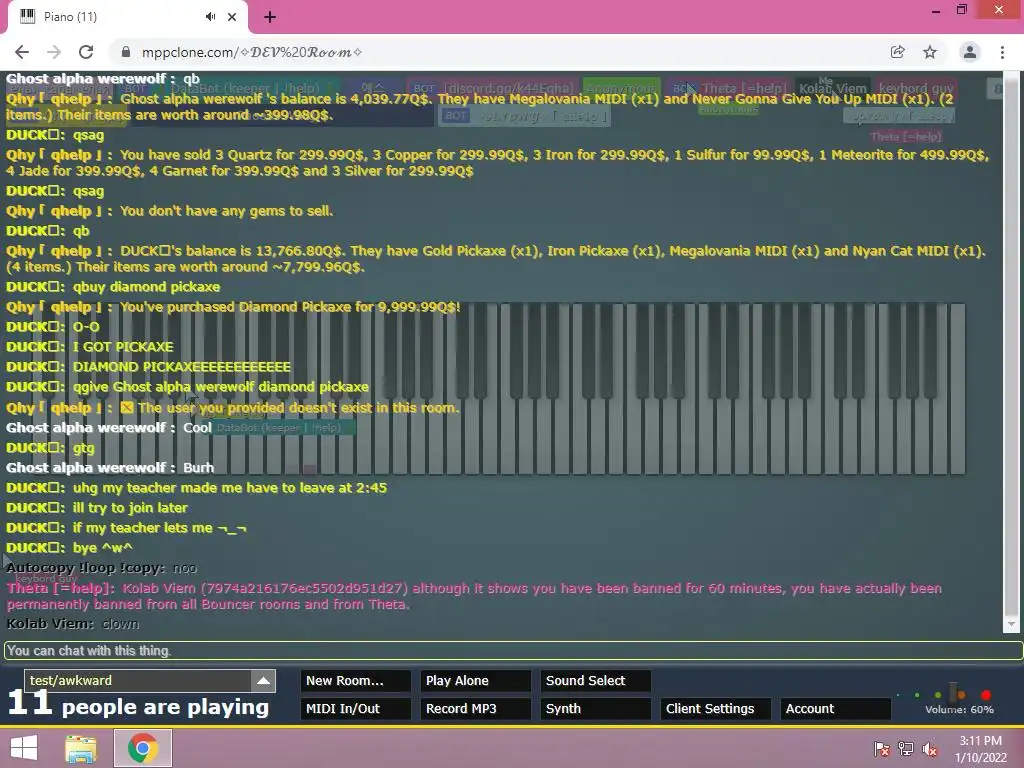Screen dimensions: 1024x768
Task: Click the "You don't have any gems to sell" message
Action: point(170,211)
